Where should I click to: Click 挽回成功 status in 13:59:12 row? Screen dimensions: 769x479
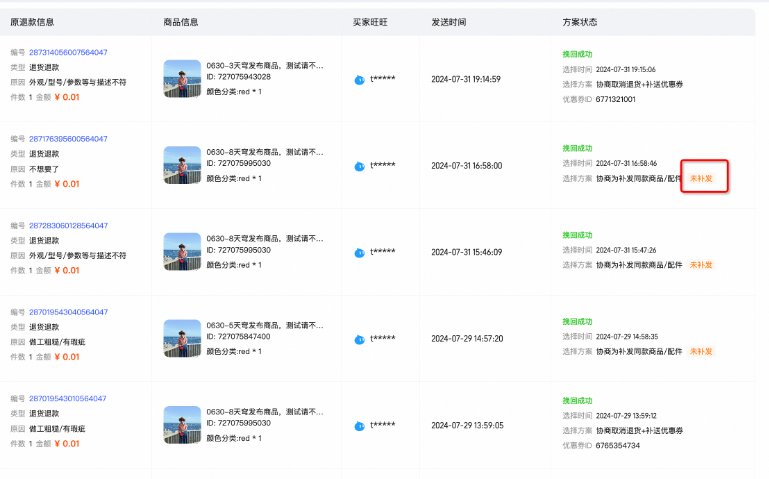[x=577, y=401]
